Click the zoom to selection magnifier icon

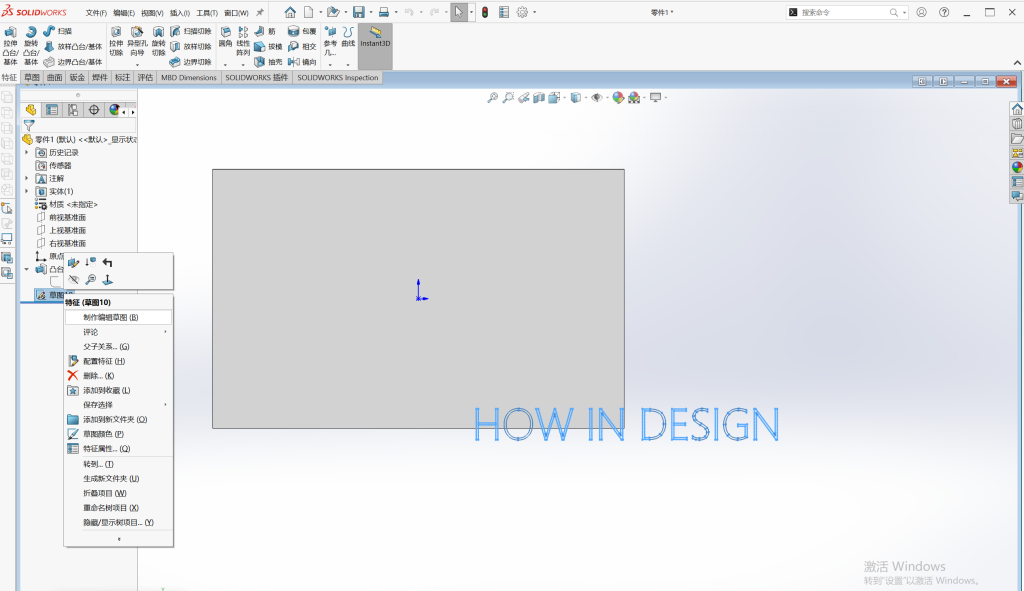pos(91,280)
